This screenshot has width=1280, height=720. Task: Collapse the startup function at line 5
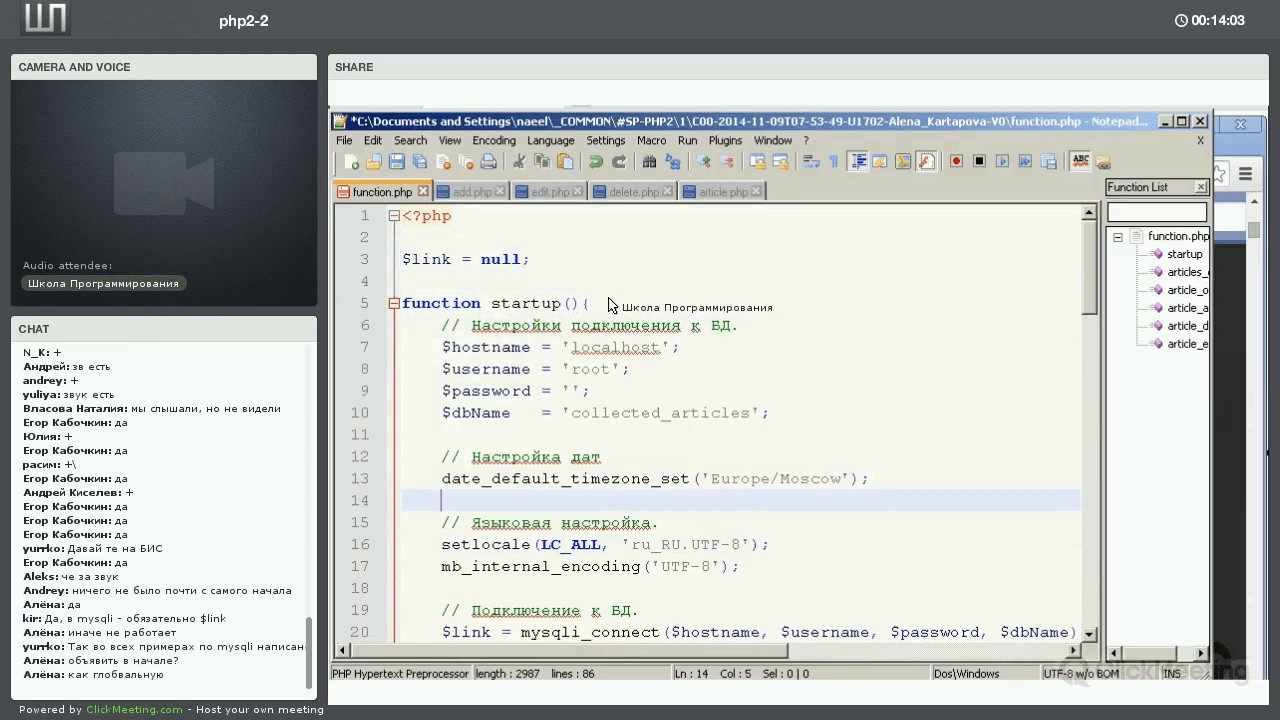394,303
